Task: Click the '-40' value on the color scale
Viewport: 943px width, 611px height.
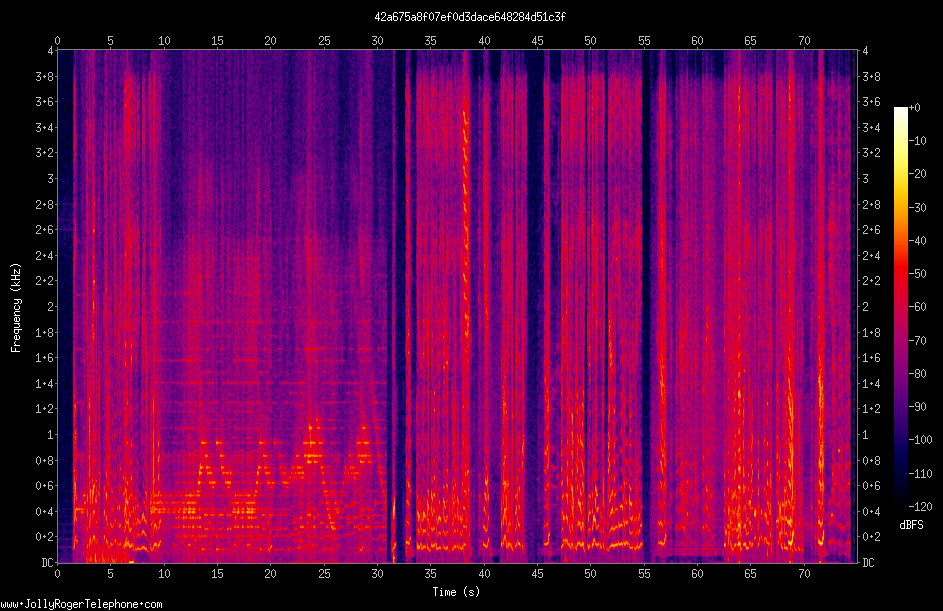Action: point(918,241)
